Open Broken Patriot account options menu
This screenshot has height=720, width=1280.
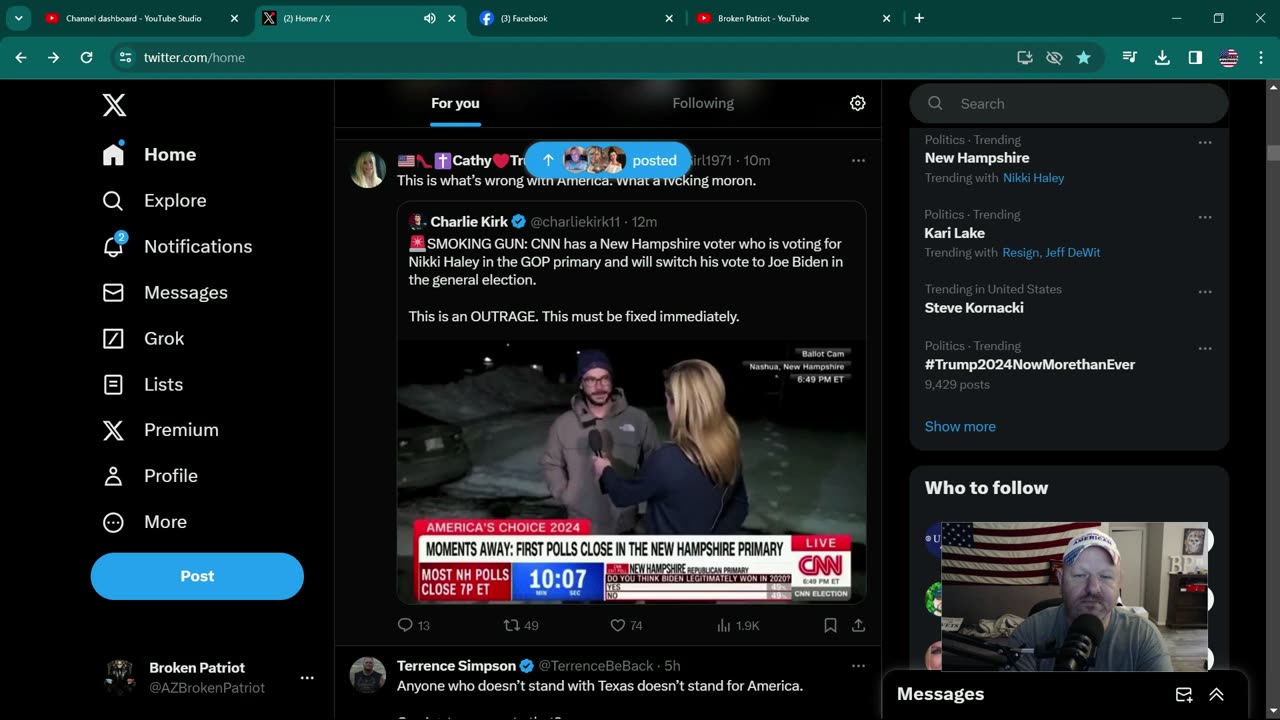(x=307, y=678)
